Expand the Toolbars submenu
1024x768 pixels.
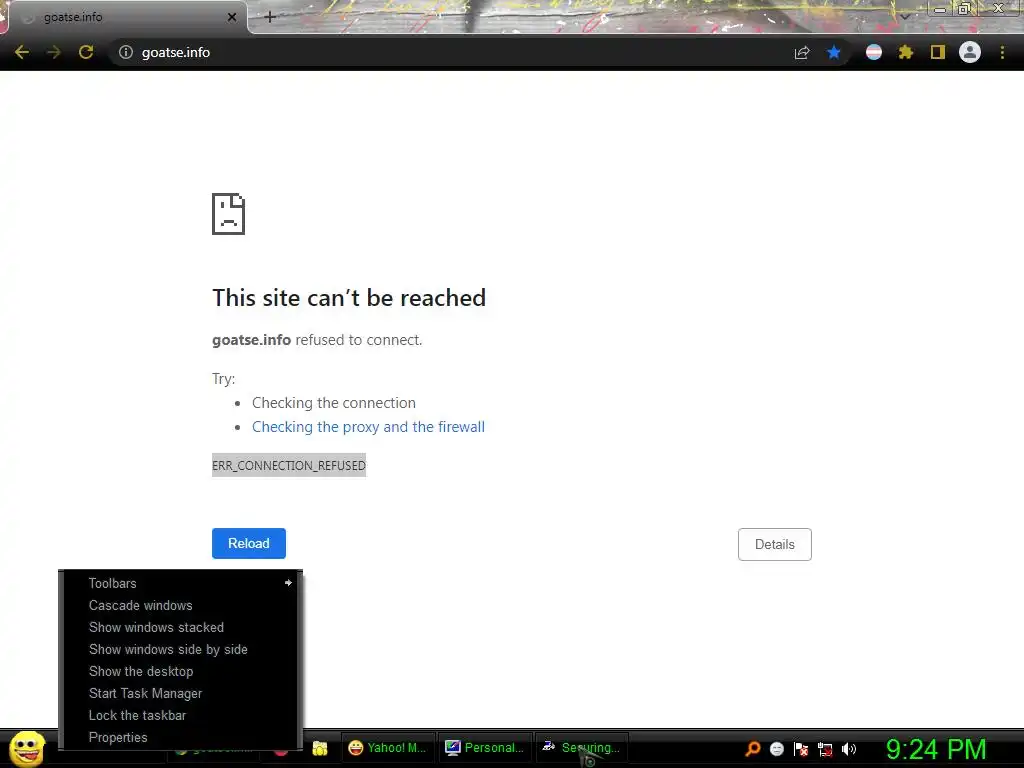coord(181,583)
